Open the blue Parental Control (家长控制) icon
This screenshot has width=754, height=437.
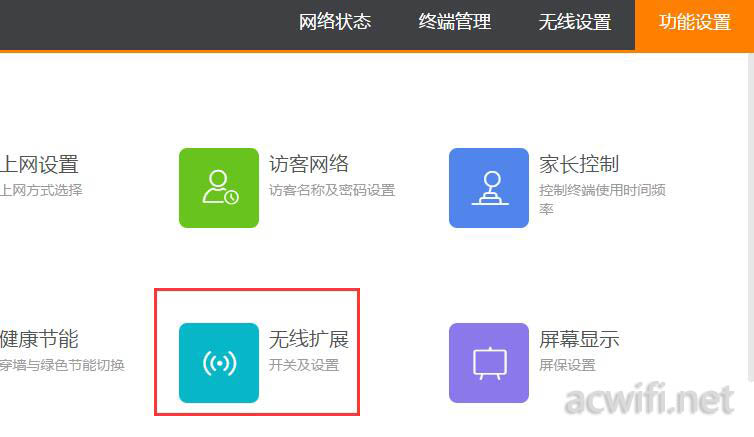click(x=489, y=188)
